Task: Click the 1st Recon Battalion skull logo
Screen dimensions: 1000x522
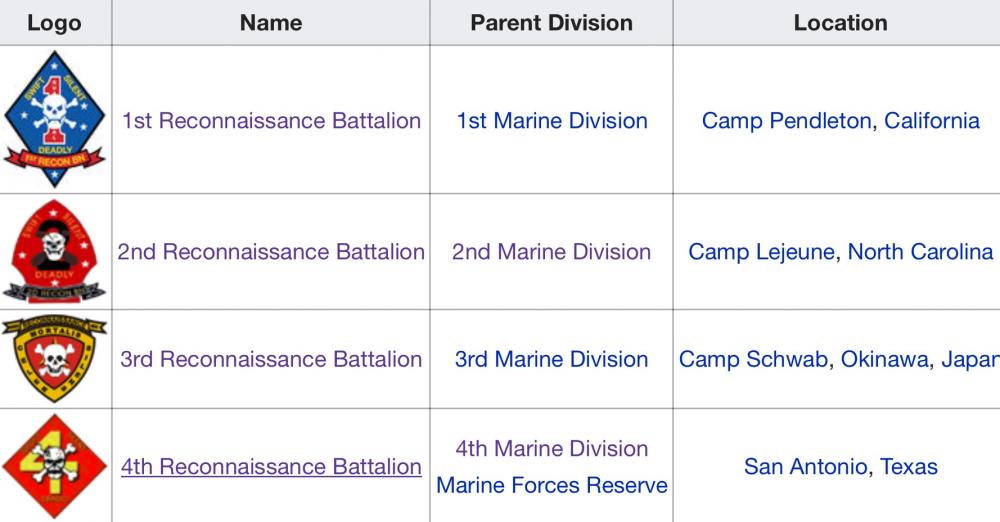Action: coord(55,121)
